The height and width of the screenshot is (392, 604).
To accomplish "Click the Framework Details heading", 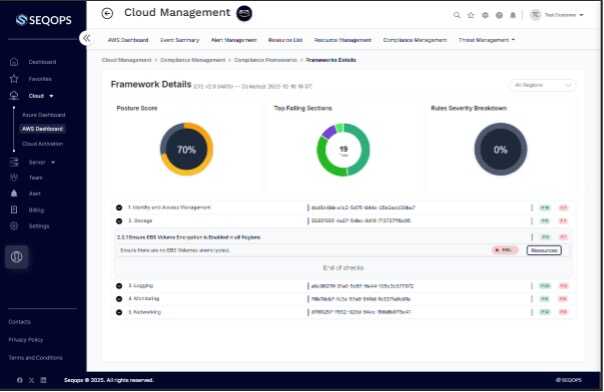I will [151, 84].
